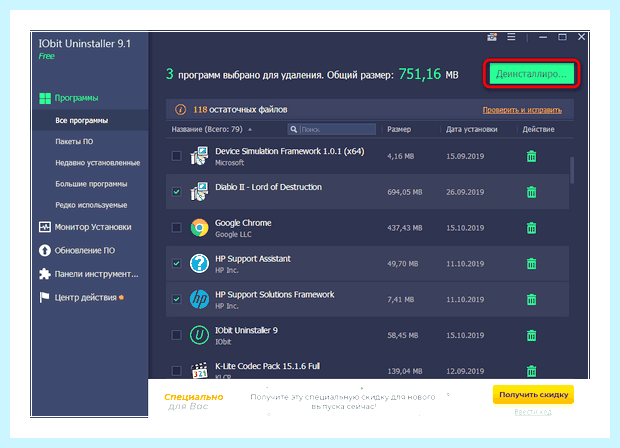Click trash icon for Diablo II row
Viewport: 620px width, 448px height.
click(531, 192)
